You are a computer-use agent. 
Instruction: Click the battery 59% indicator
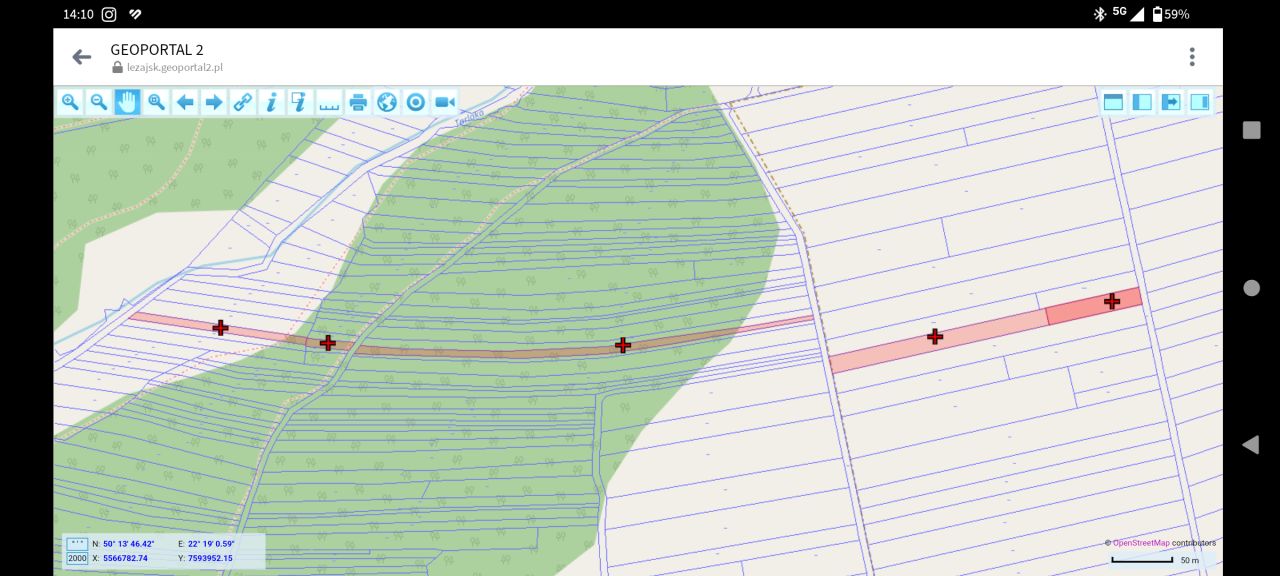(x=1171, y=14)
